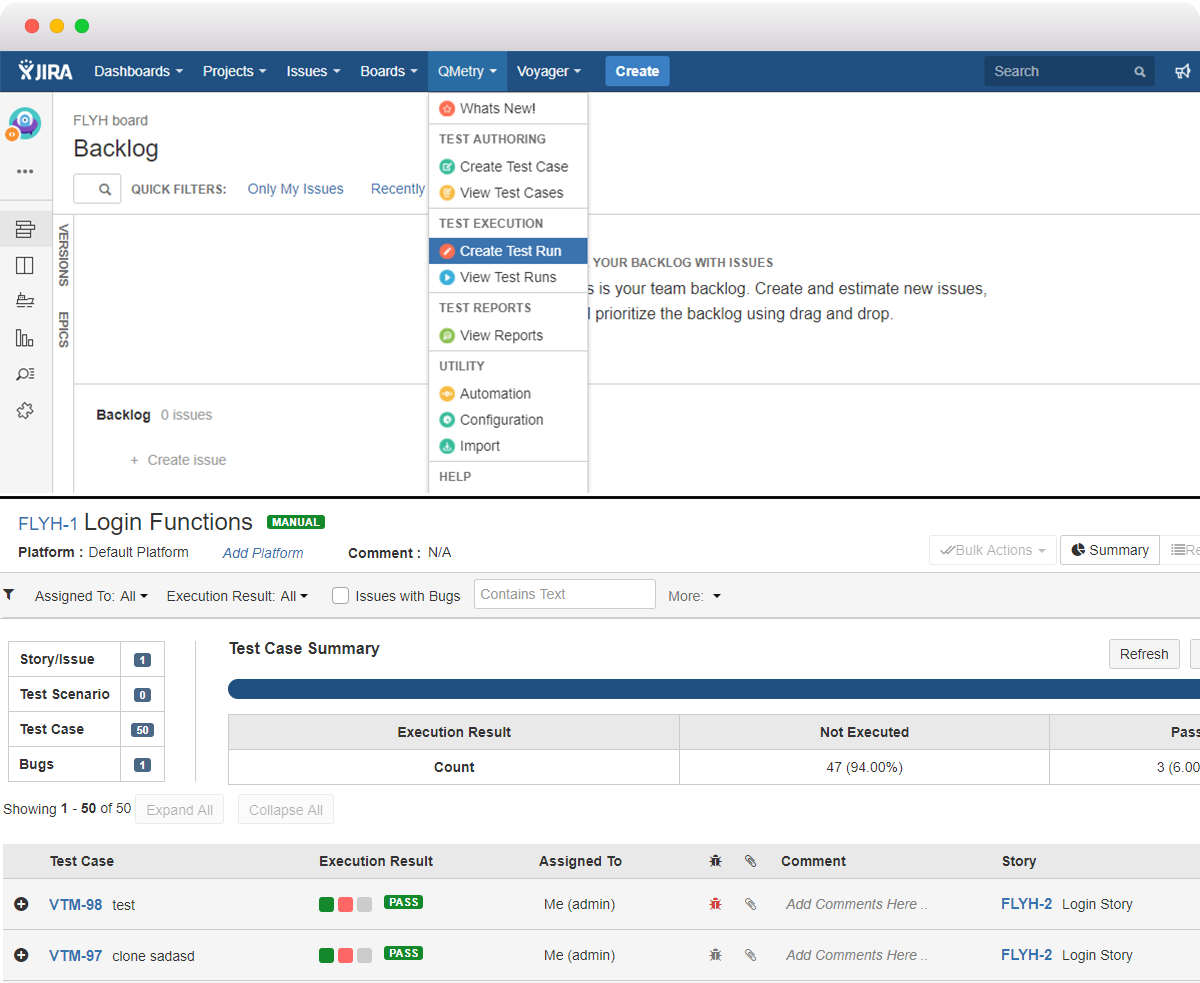Open the Boards dropdown
1200x983 pixels.
389,71
